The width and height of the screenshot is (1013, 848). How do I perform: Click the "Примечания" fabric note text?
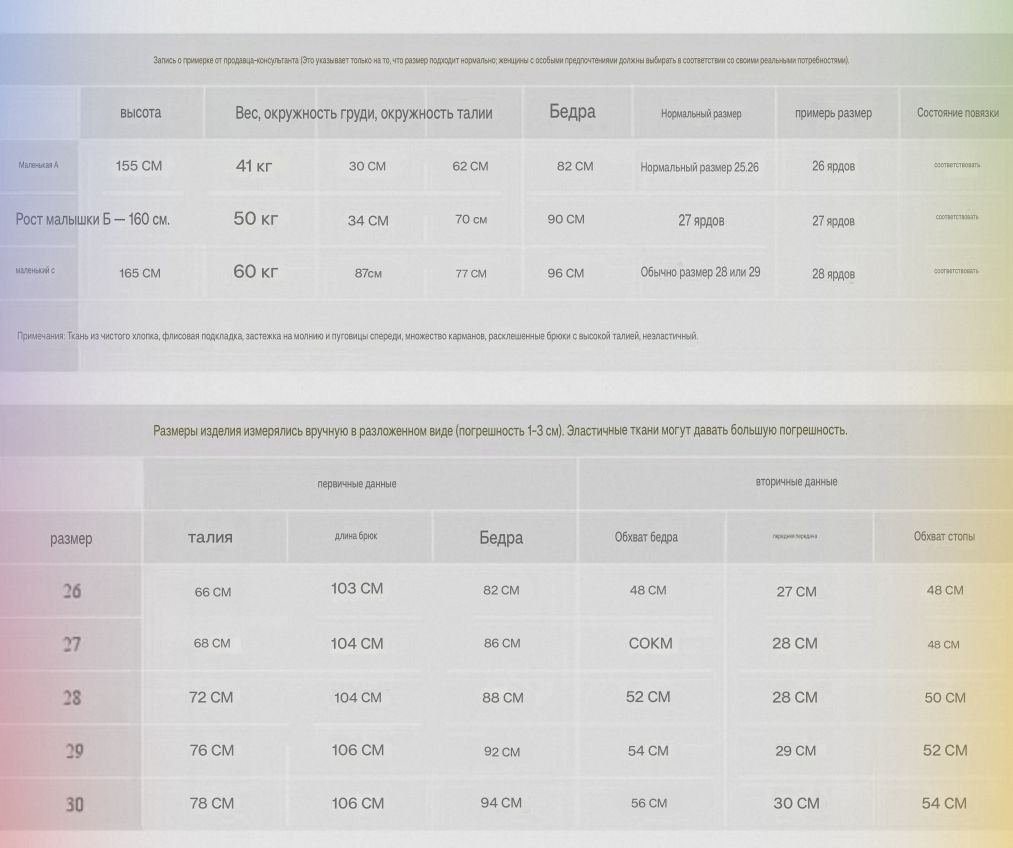(357, 336)
